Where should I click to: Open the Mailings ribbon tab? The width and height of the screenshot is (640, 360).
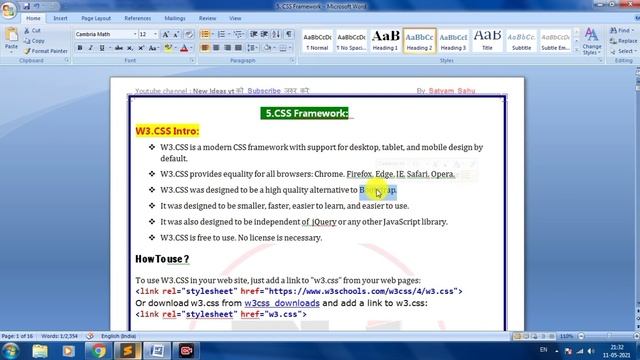tap(175, 18)
